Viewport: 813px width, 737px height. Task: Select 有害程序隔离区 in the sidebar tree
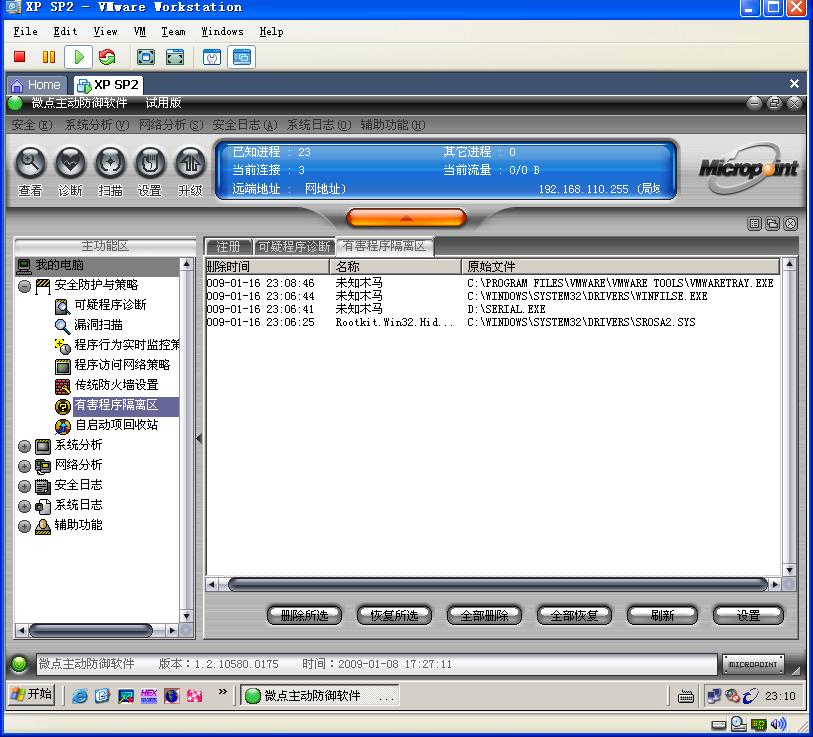tap(116, 405)
